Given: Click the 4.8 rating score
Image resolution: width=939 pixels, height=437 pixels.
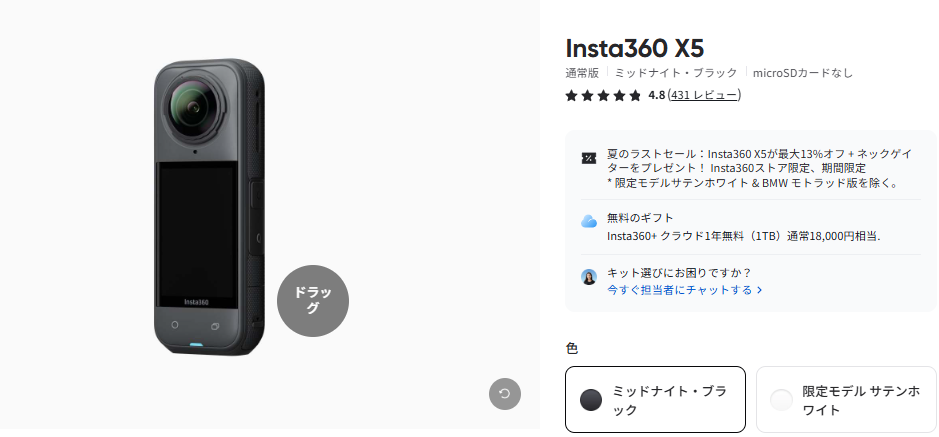Looking at the screenshot, I should (656, 95).
